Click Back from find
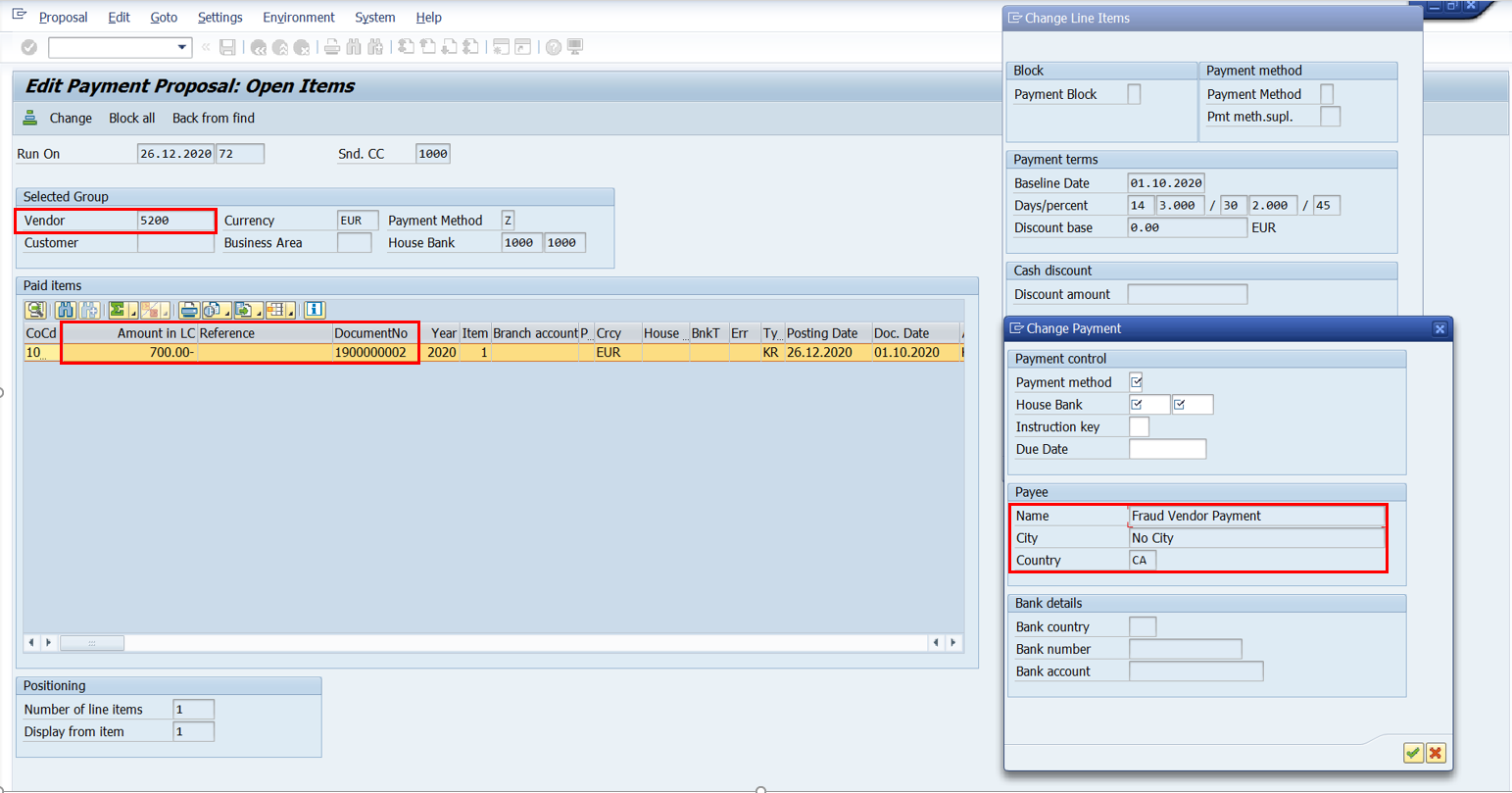This screenshot has height=793, width=1512. pyautogui.click(x=213, y=118)
